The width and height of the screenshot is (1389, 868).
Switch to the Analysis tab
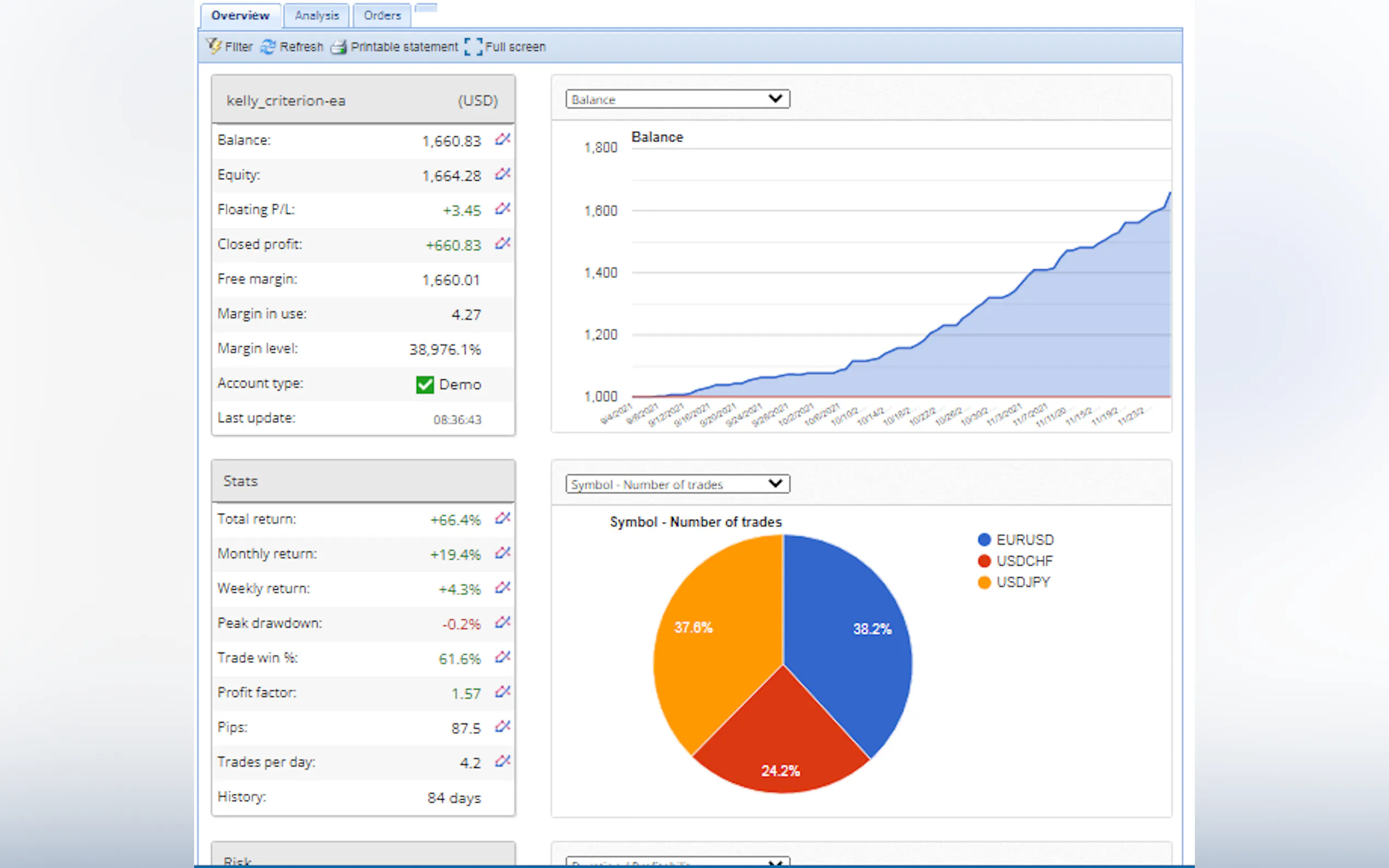(317, 15)
